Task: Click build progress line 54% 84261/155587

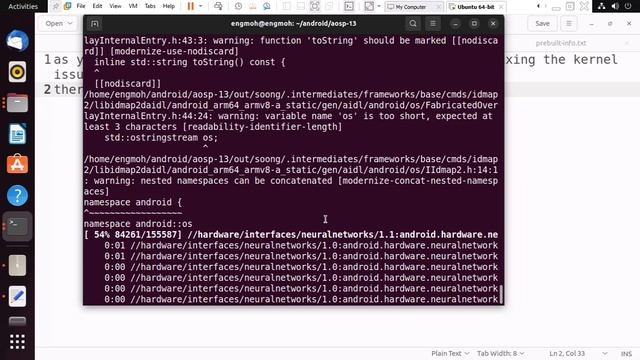Action: point(291,235)
